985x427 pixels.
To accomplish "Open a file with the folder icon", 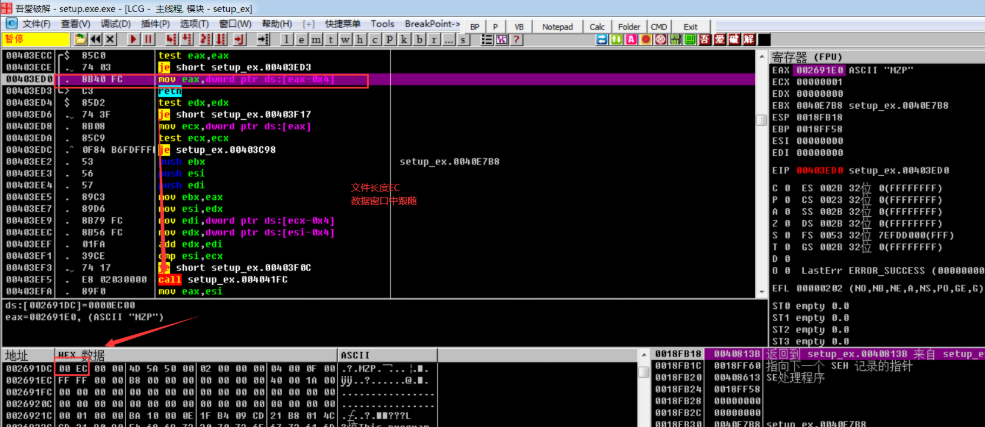I will 80,39.
